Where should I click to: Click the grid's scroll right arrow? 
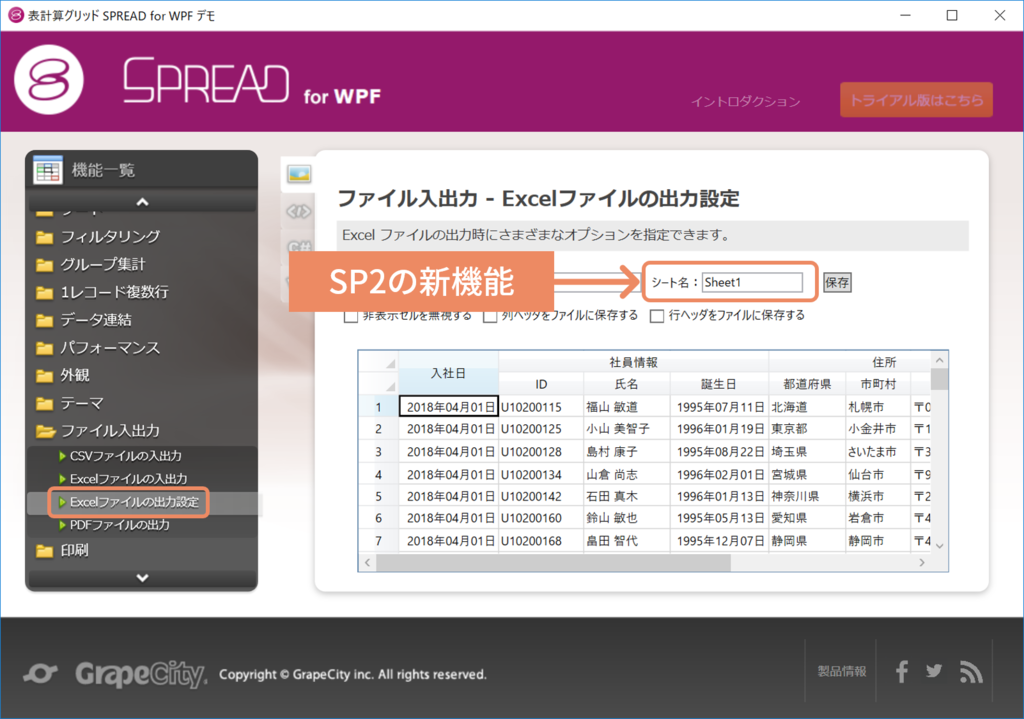click(x=921, y=562)
